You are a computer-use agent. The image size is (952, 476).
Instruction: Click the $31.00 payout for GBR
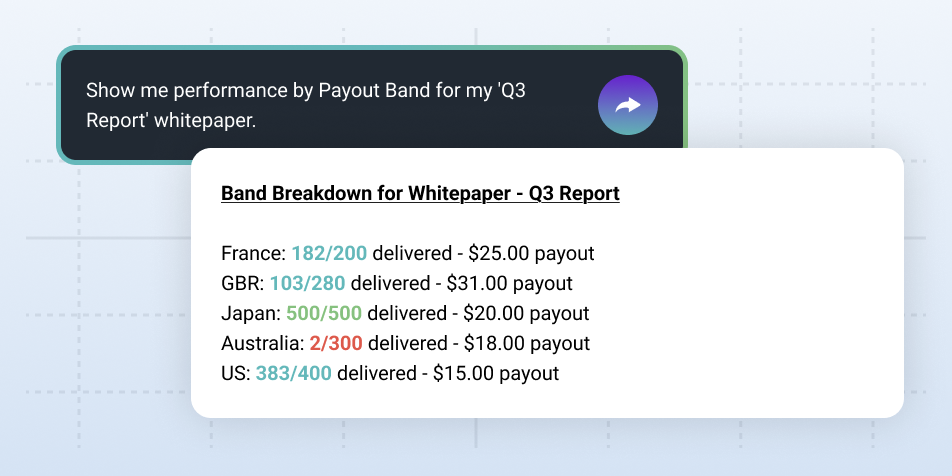click(478, 283)
